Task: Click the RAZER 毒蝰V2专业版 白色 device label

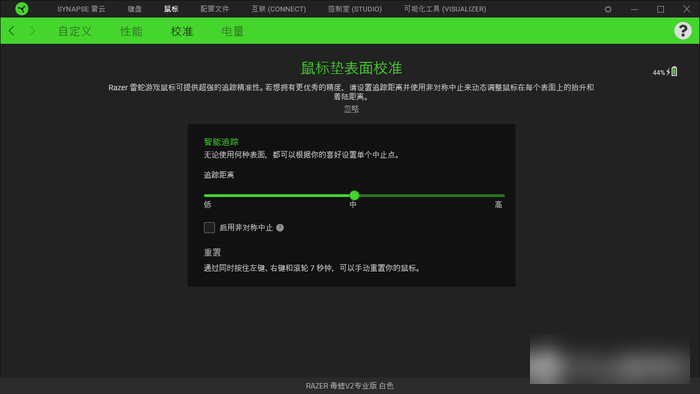Action: (350, 386)
